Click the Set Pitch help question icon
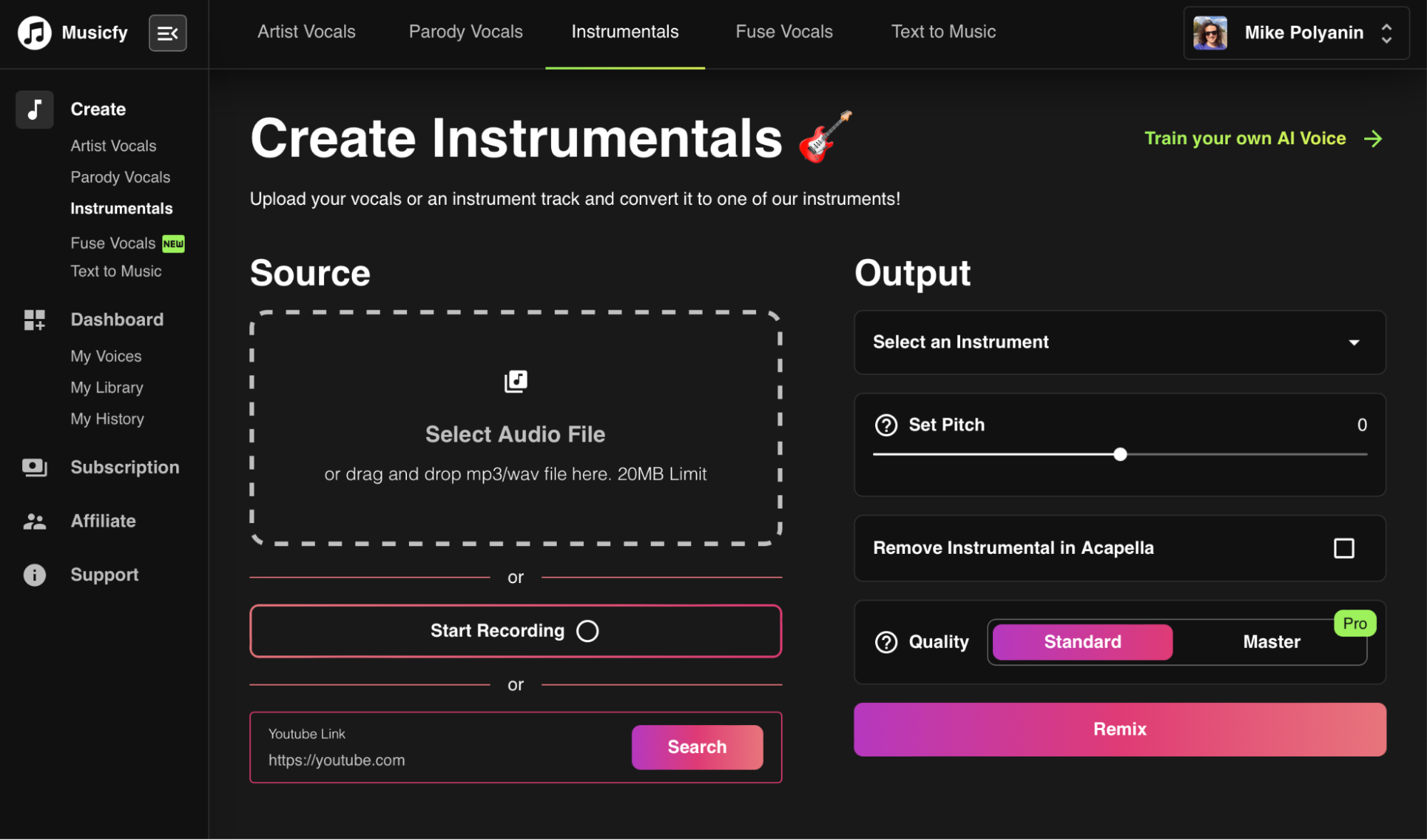Viewport: 1427px width, 840px height. pyautogui.click(x=886, y=425)
